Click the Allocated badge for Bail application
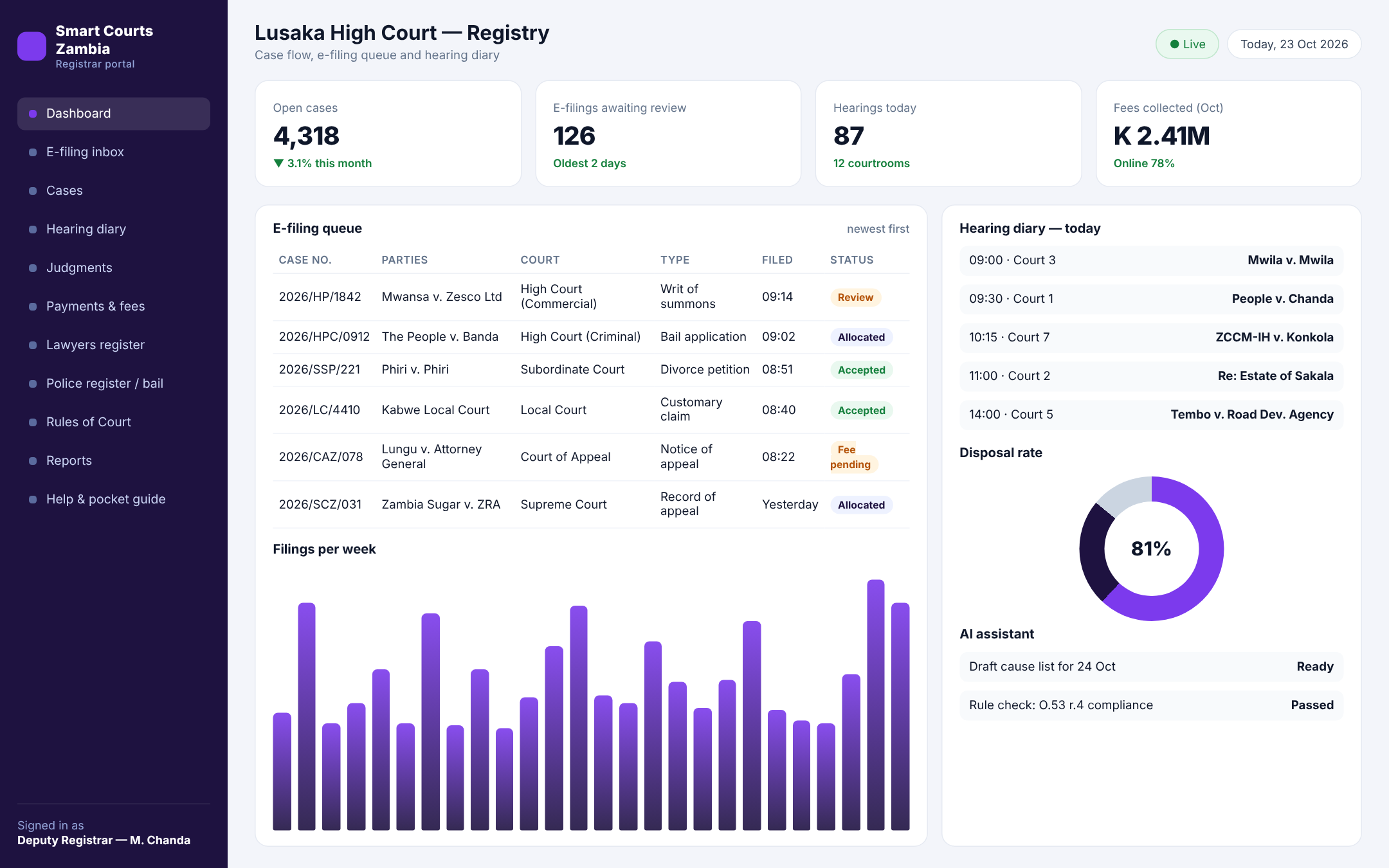This screenshot has height=868, width=1389. pos(861,338)
